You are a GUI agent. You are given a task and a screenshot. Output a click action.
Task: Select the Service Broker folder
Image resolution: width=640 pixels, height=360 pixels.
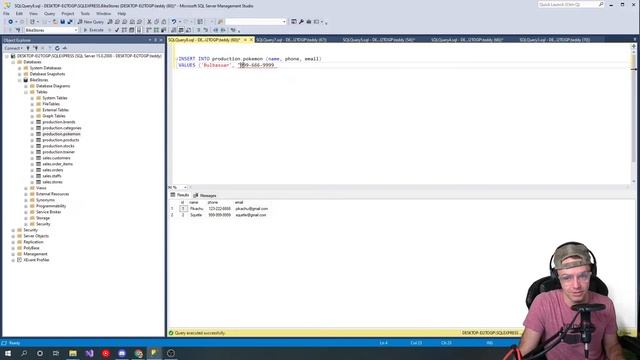tap(49, 212)
